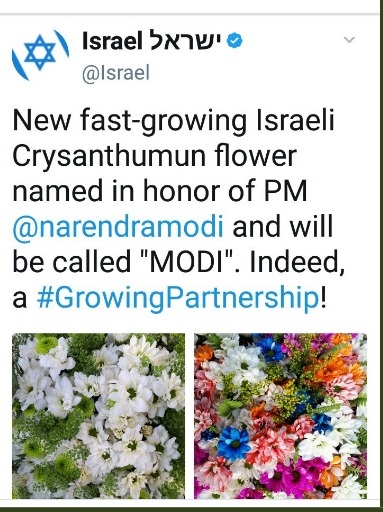The image size is (383, 512).
Task: Click the @Israel handle
Action: [116, 73]
